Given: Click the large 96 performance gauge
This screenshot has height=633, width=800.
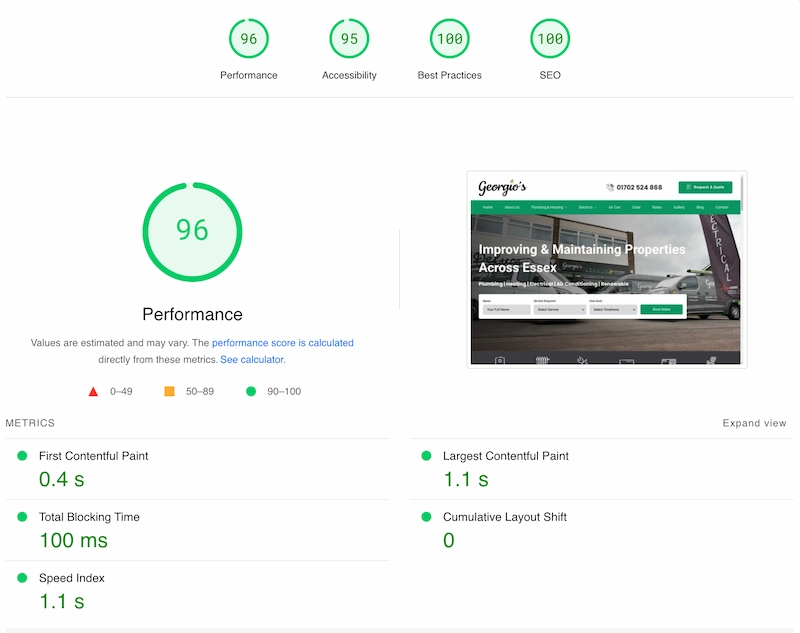Looking at the screenshot, I should [192, 232].
